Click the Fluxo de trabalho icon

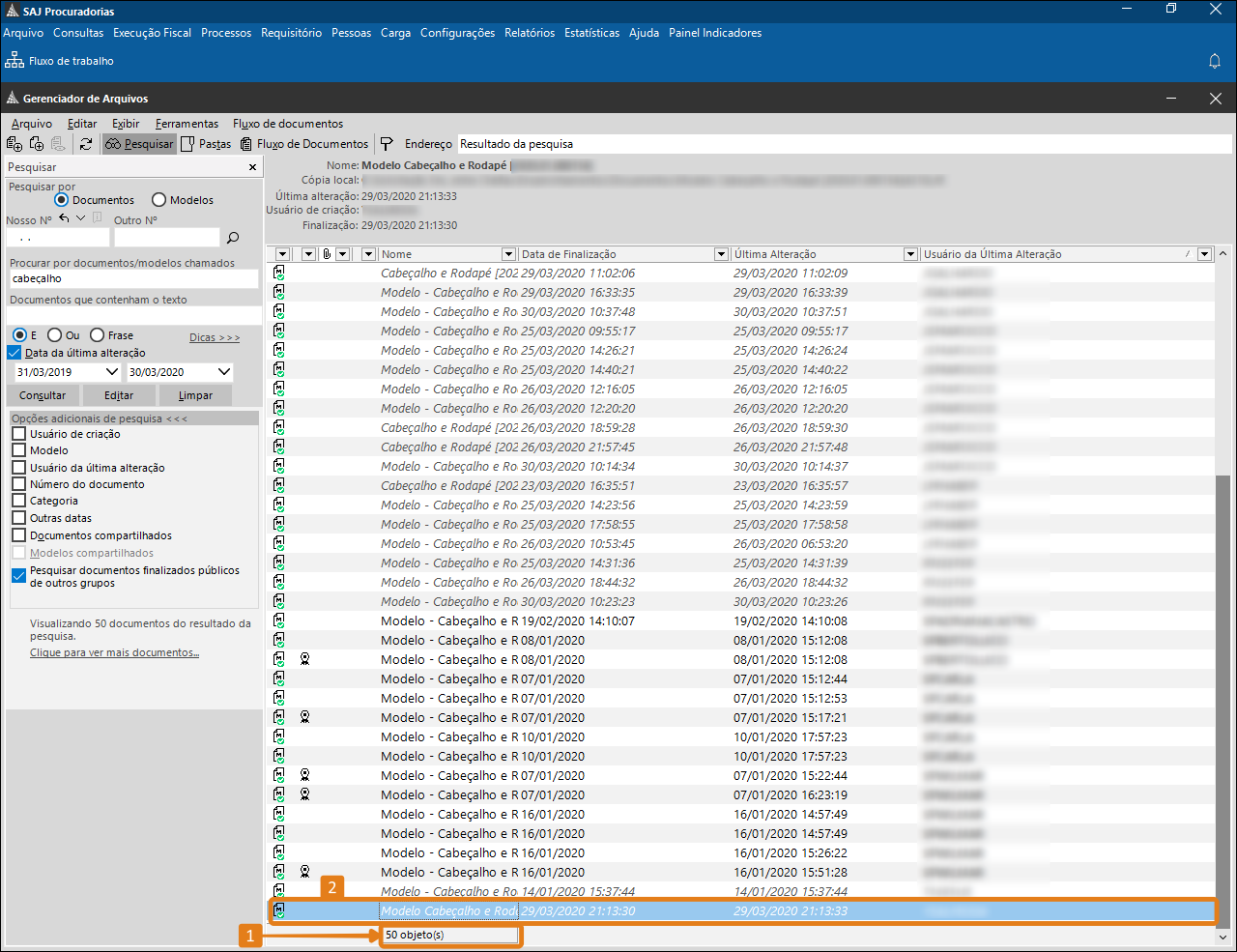(x=14, y=61)
